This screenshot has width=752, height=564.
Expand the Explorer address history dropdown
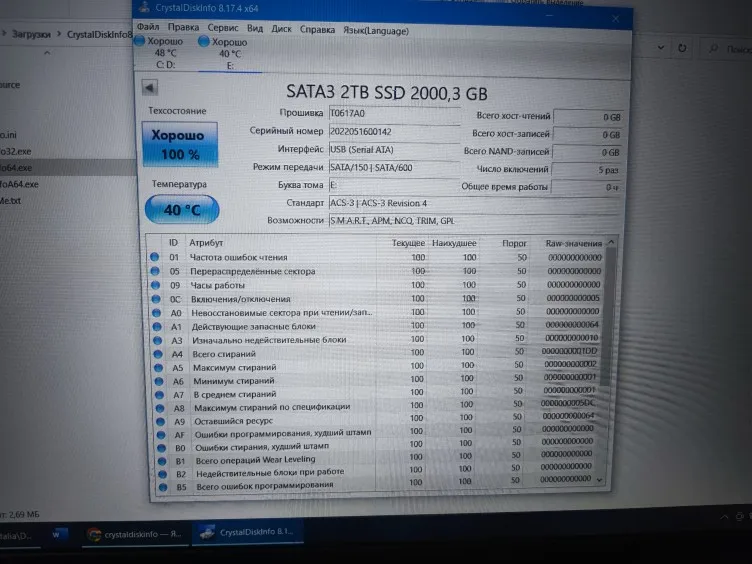[661, 47]
